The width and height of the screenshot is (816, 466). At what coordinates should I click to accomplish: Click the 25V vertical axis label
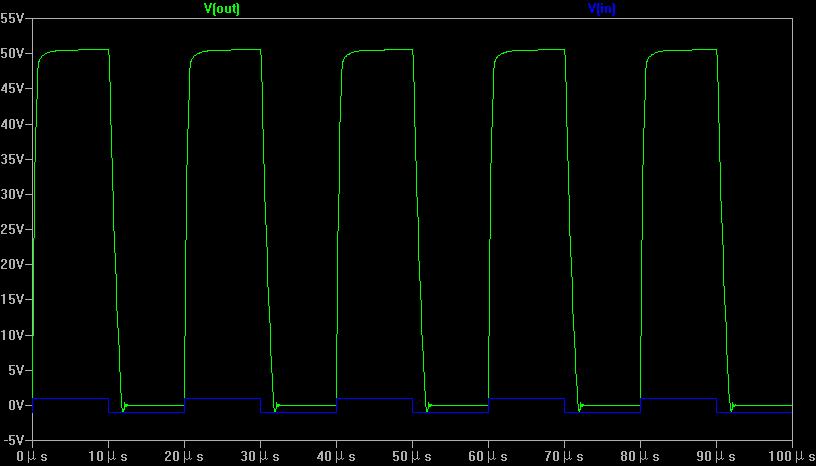tap(12, 230)
